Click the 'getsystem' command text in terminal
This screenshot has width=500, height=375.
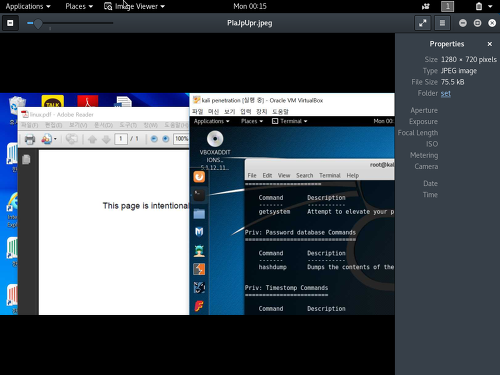click(274, 212)
